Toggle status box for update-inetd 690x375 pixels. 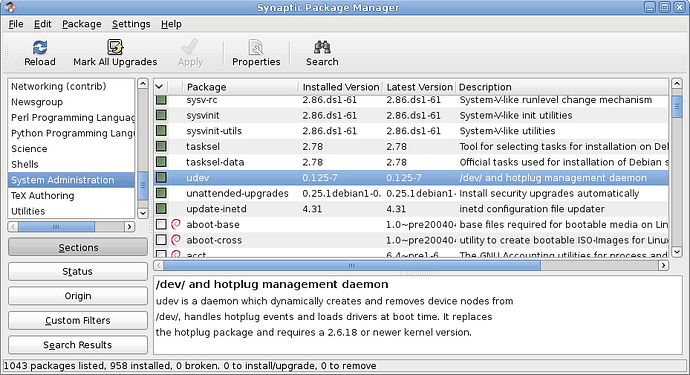(x=161, y=209)
